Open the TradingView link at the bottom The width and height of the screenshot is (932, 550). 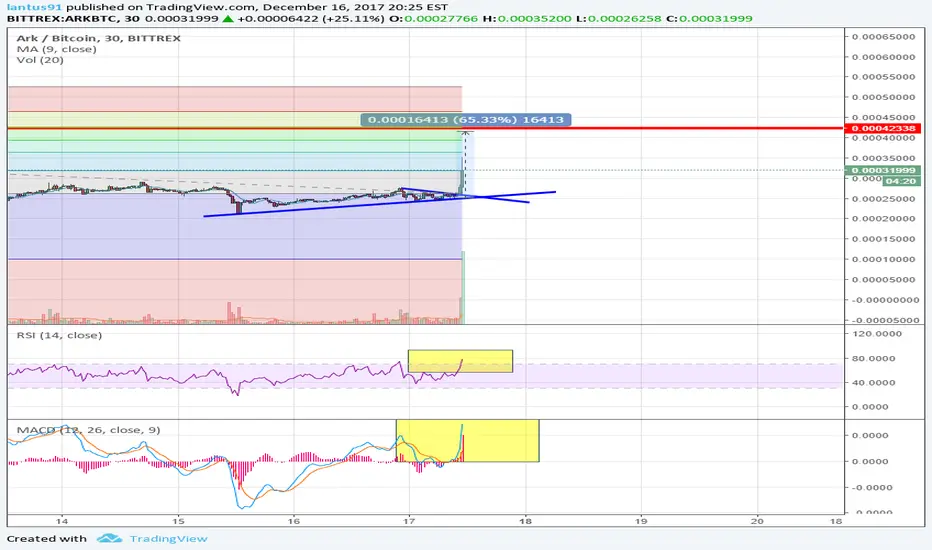[x=168, y=539]
